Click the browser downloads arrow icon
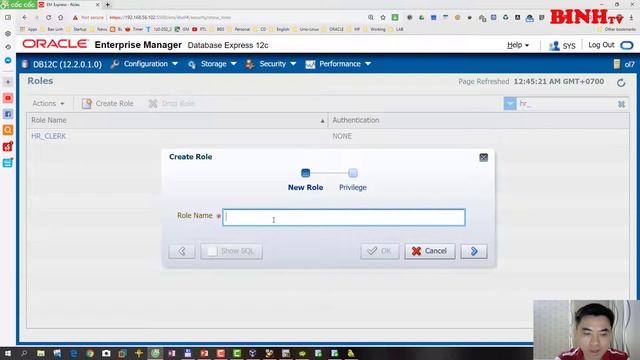640x360 pixels. 631,18
